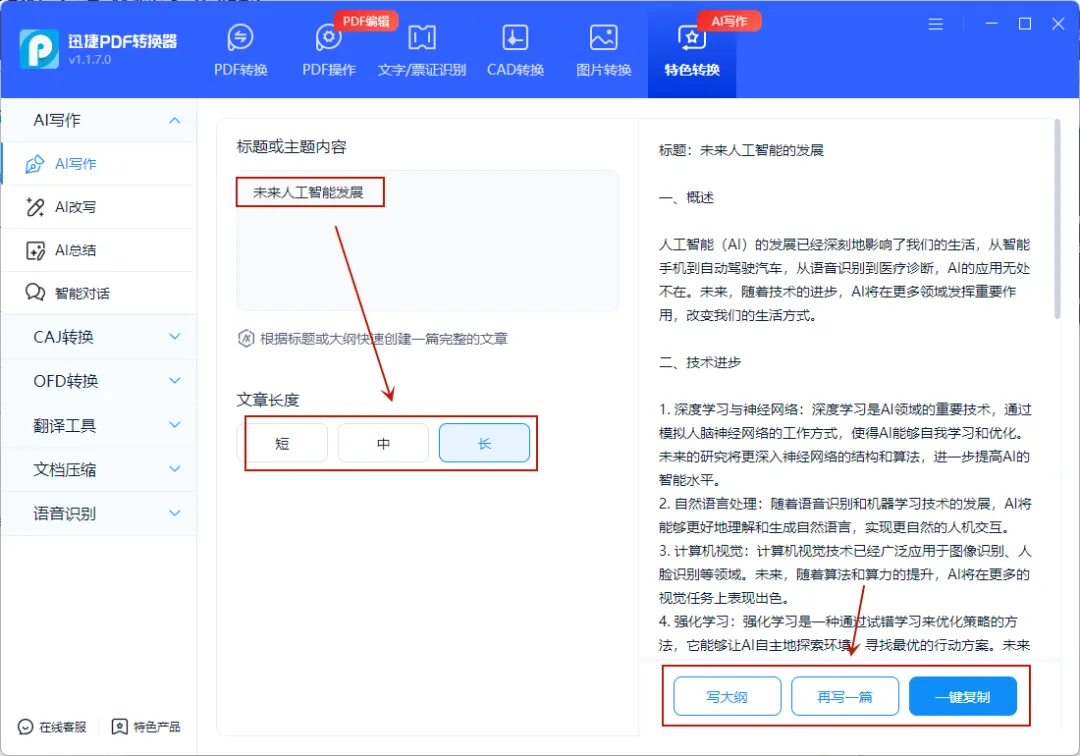Click the hexagon hint icon beside 根据标题
The height and width of the screenshot is (756, 1080).
coord(246,339)
